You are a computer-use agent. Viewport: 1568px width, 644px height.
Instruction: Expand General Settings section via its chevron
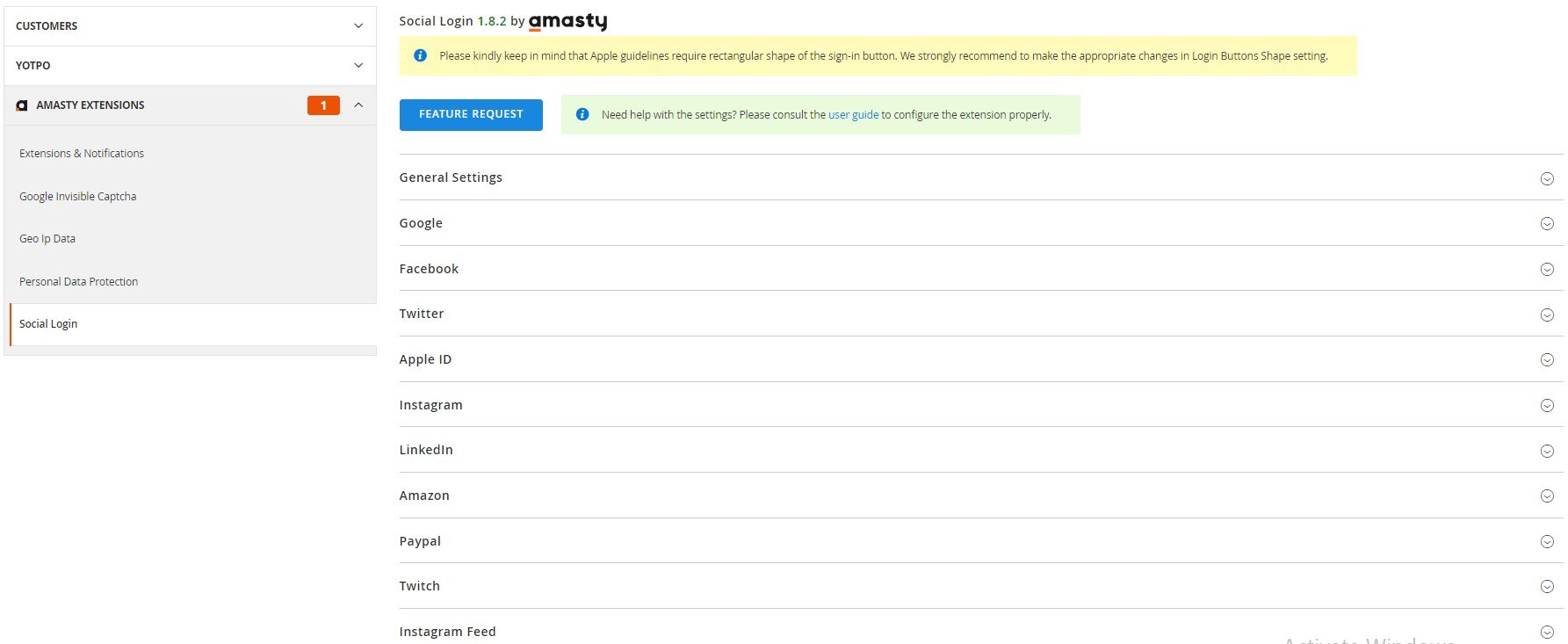[1547, 178]
